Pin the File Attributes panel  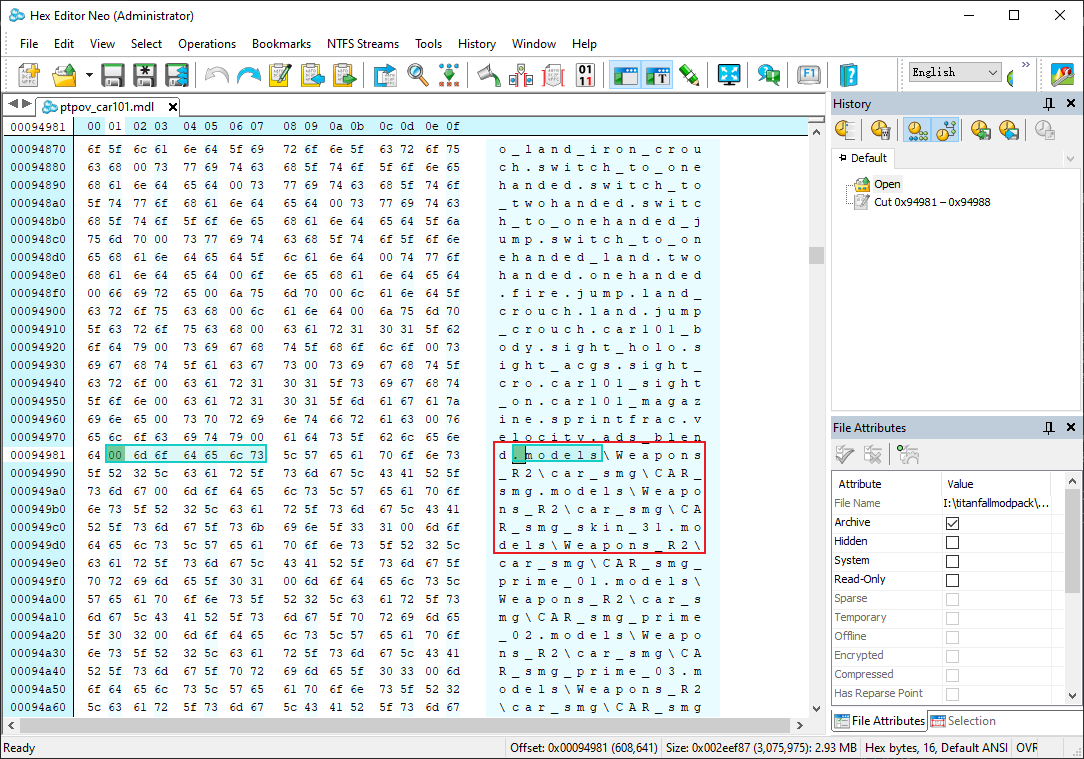click(x=1049, y=428)
